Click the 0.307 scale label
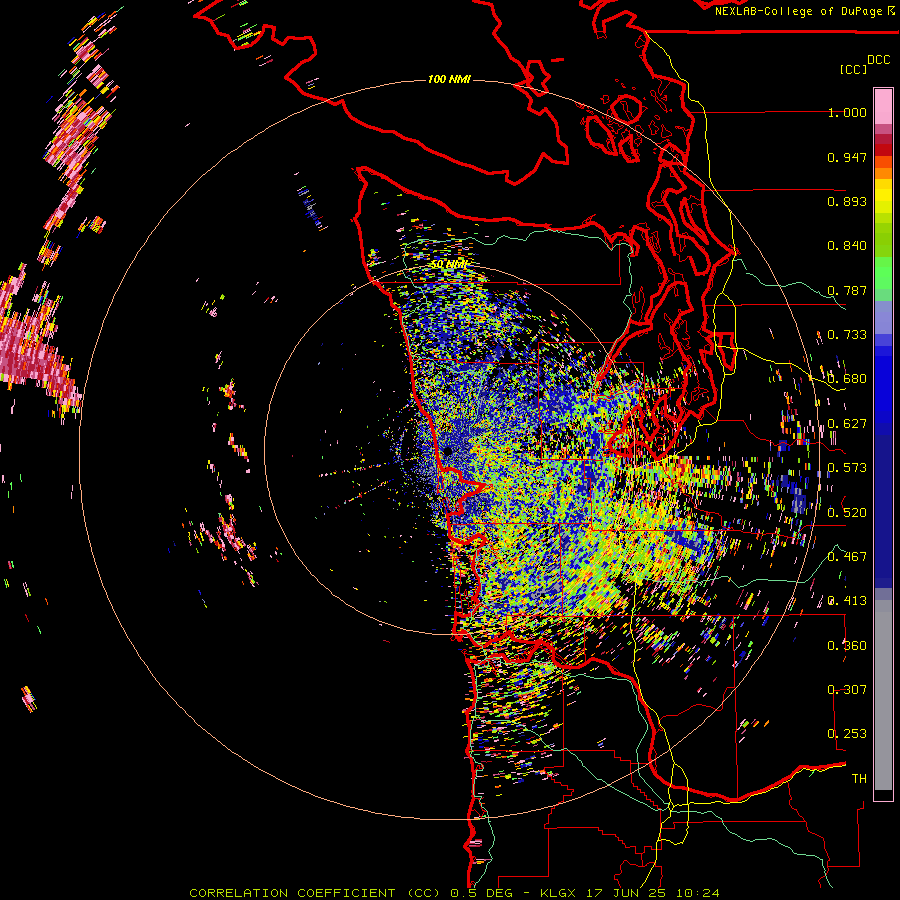Viewport: 900px width, 900px height. [847, 690]
